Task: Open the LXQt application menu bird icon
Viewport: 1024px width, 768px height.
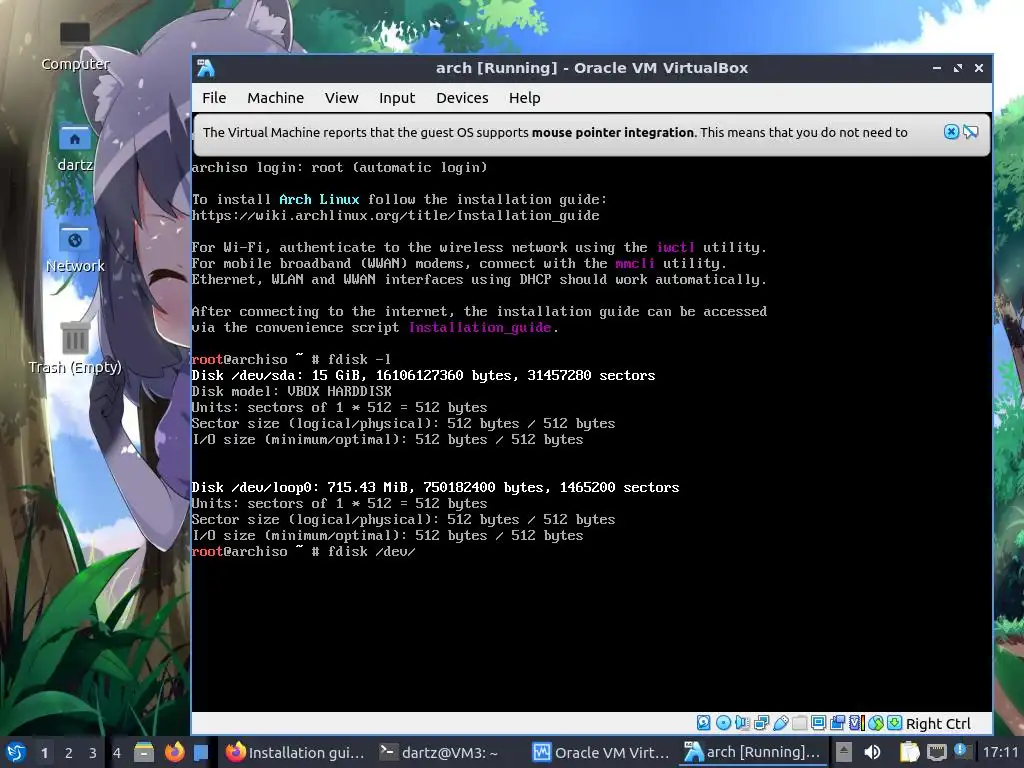Action: click(x=16, y=752)
